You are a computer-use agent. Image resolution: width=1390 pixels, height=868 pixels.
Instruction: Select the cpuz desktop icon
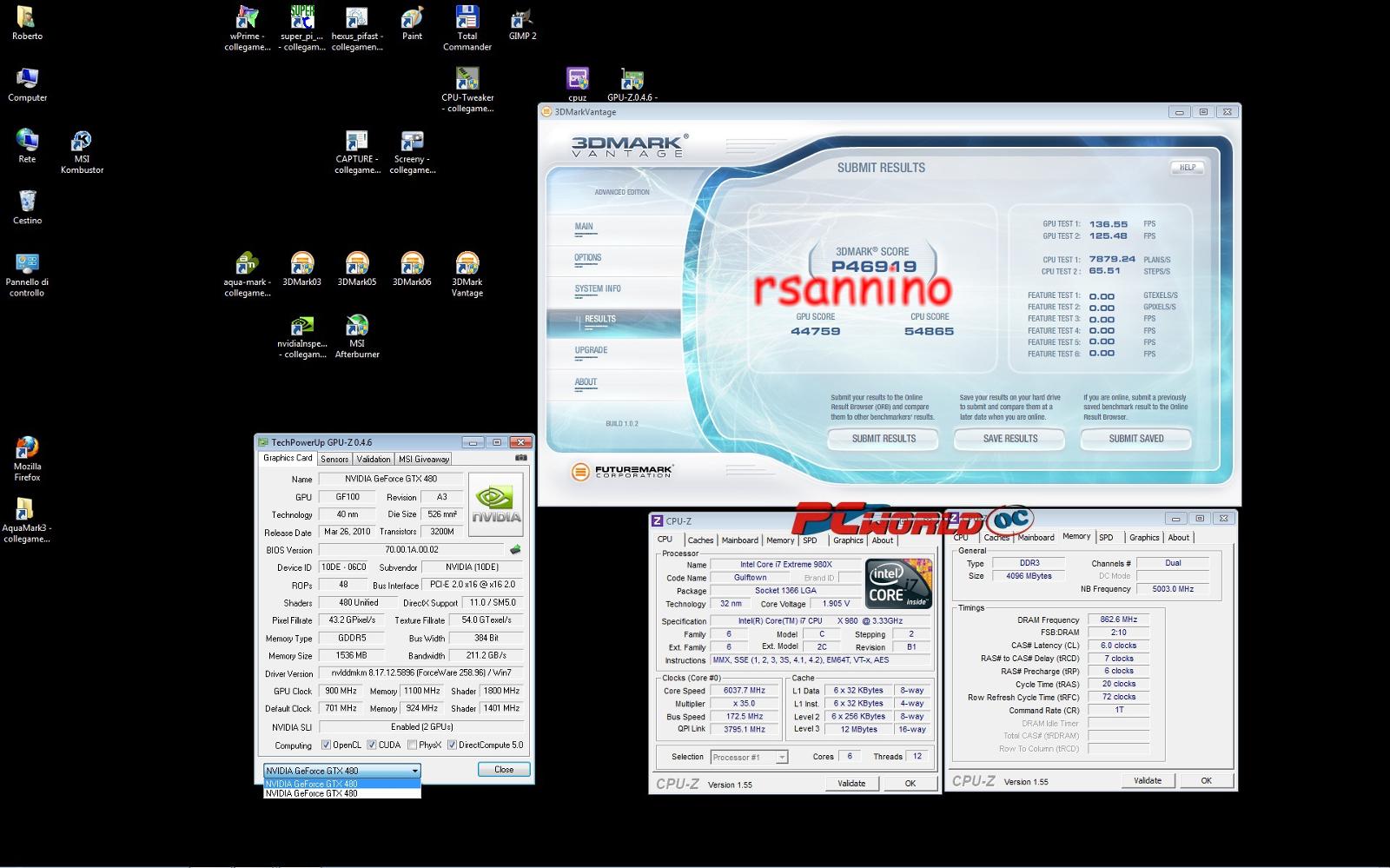(x=578, y=85)
